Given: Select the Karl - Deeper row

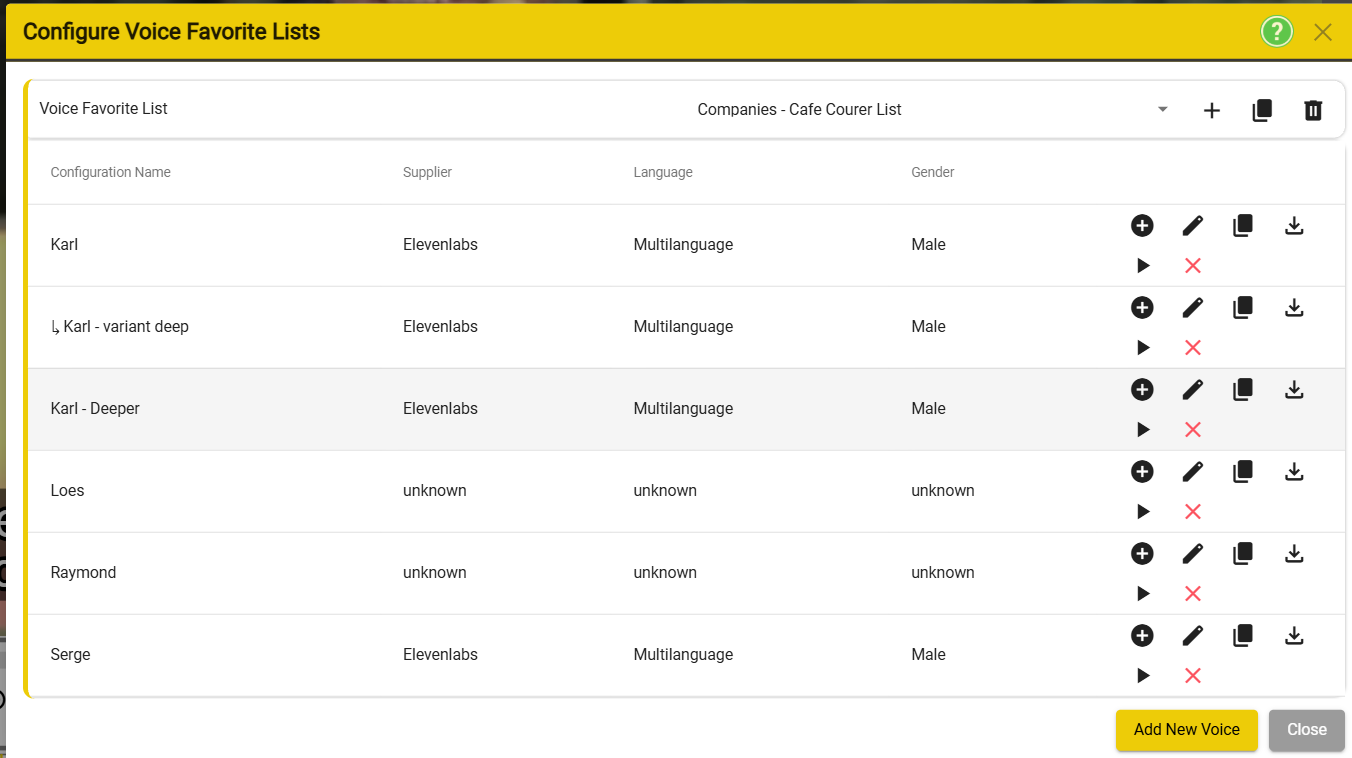Looking at the screenshot, I should 685,409.
